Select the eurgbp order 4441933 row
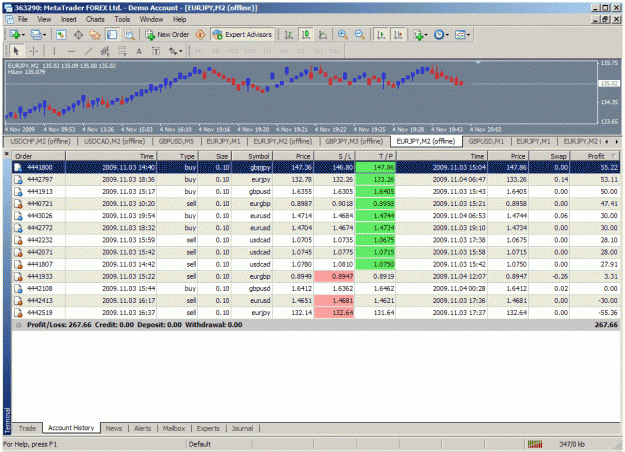 coord(316,277)
